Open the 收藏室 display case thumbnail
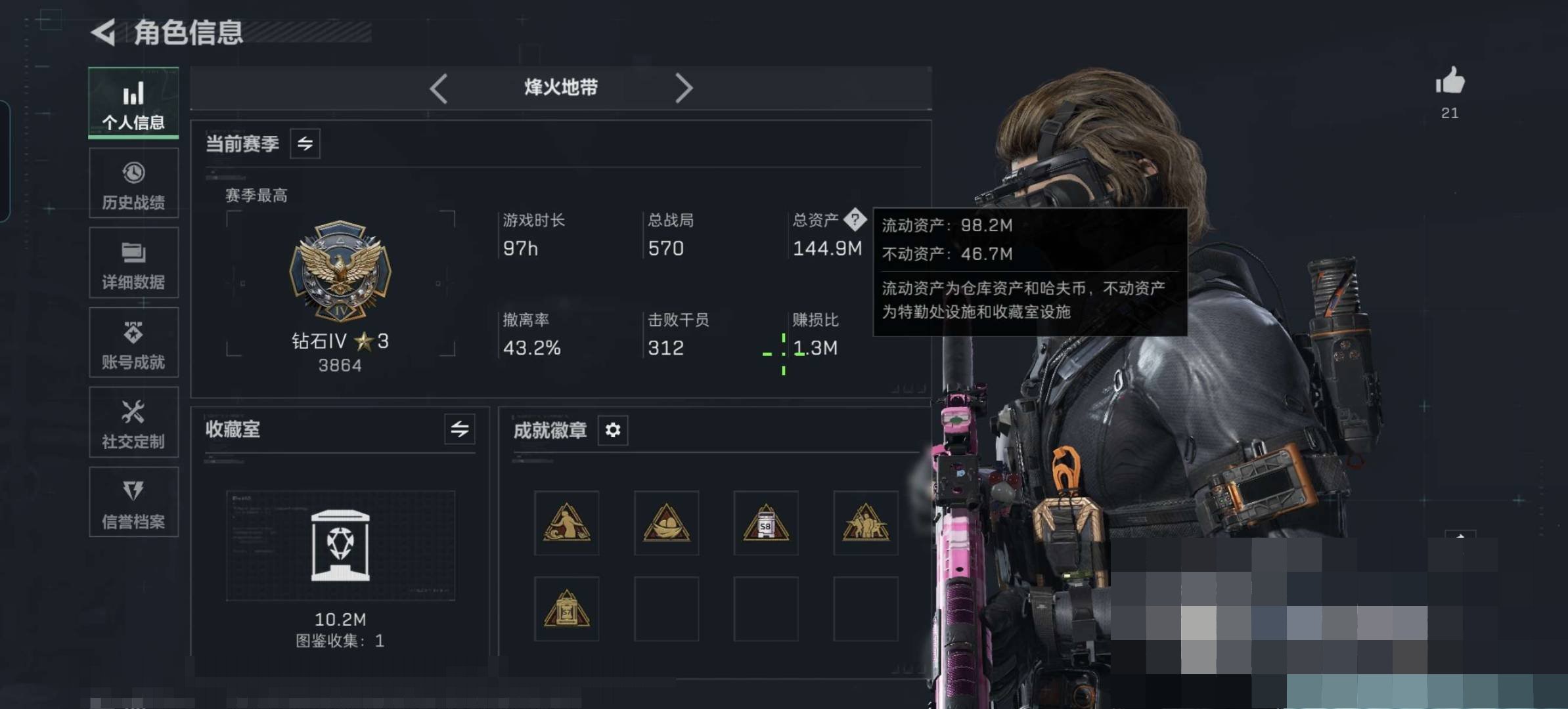The image size is (1568, 709). tap(340, 546)
